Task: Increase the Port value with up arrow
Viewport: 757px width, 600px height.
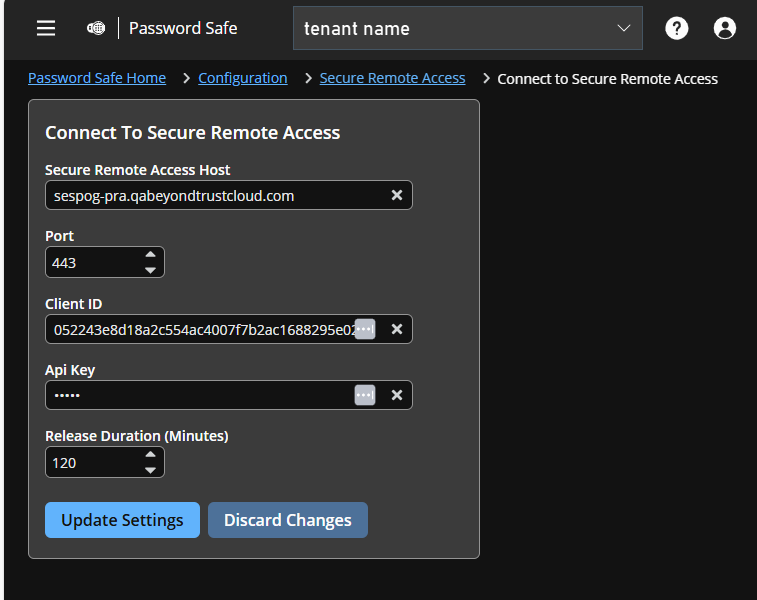Action: coord(151,254)
